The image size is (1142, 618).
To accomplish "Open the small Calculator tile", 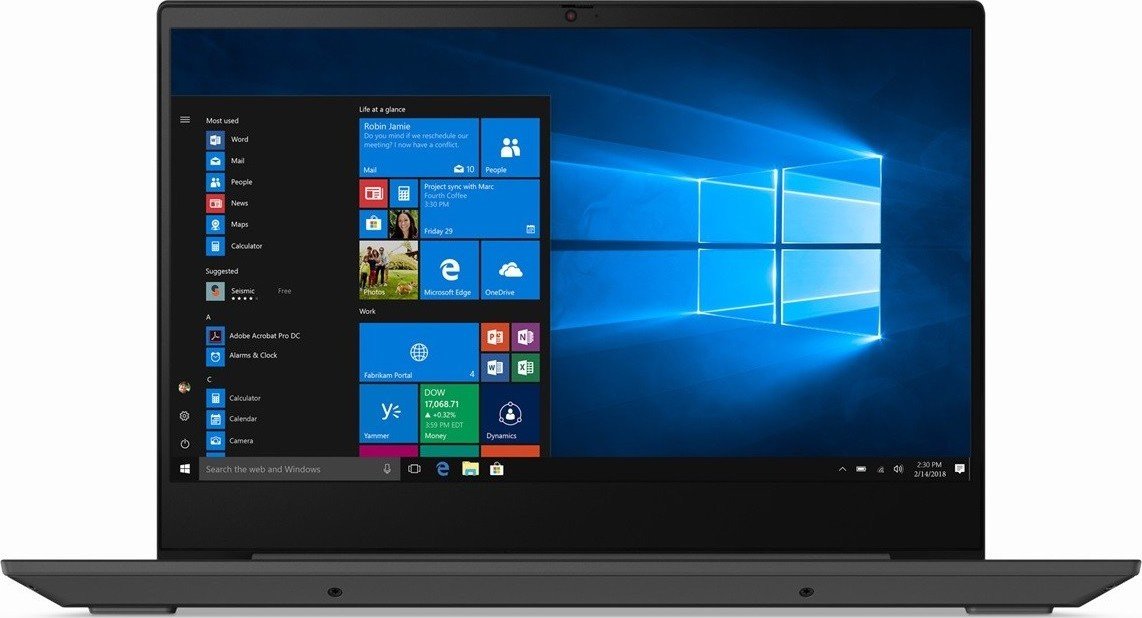I will pyautogui.click(x=403, y=194).
